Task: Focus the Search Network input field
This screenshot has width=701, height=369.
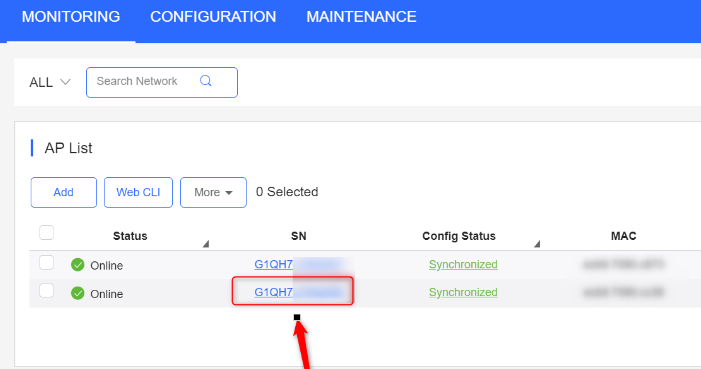Action: click(161, 82)
